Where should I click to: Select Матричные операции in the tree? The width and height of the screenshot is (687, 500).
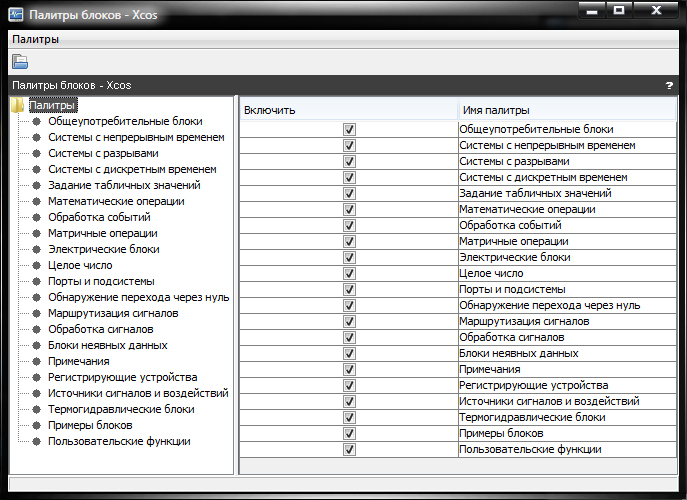(103, 233)
